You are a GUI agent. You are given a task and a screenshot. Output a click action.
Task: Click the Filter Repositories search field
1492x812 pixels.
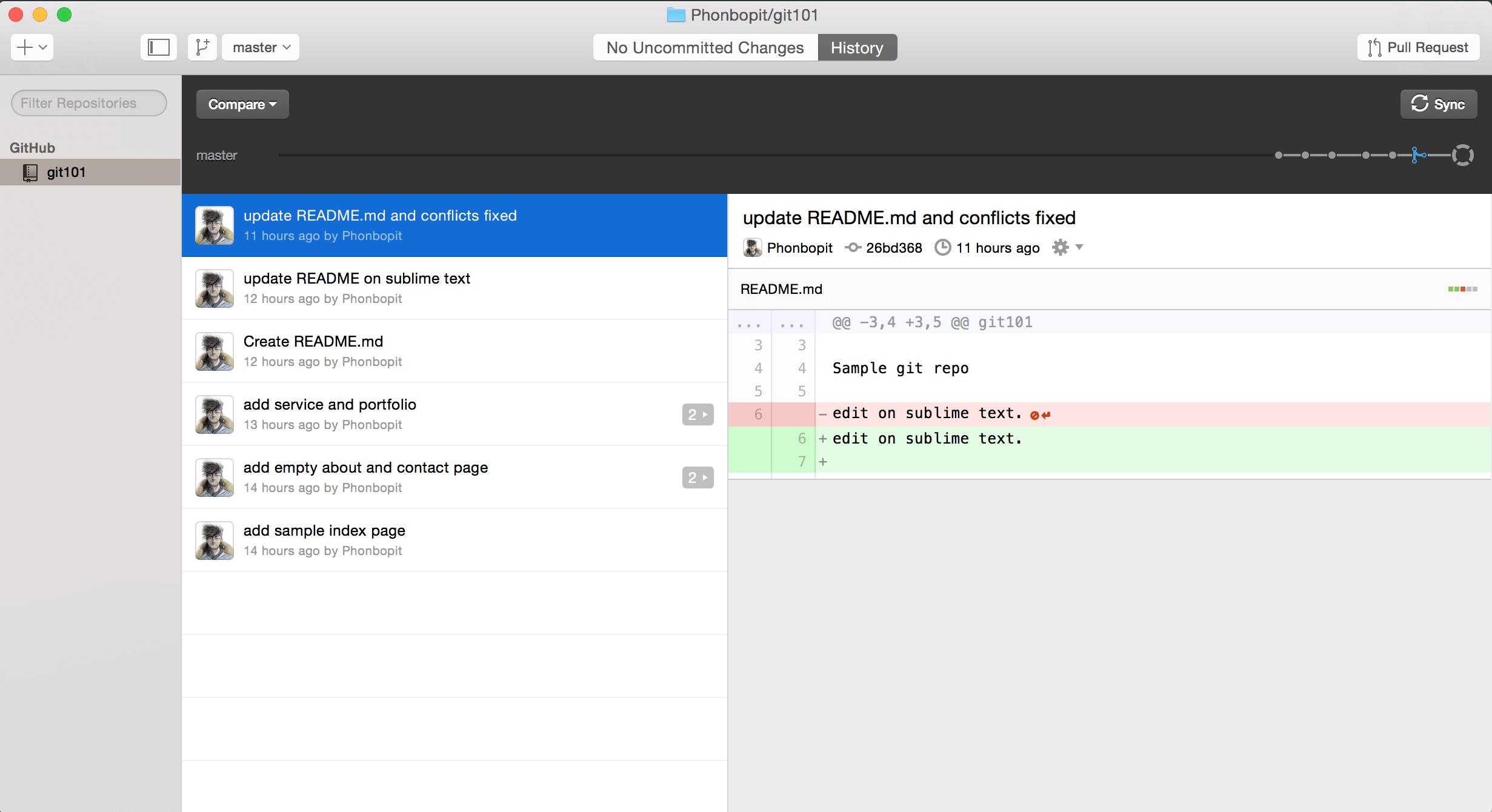89,103
